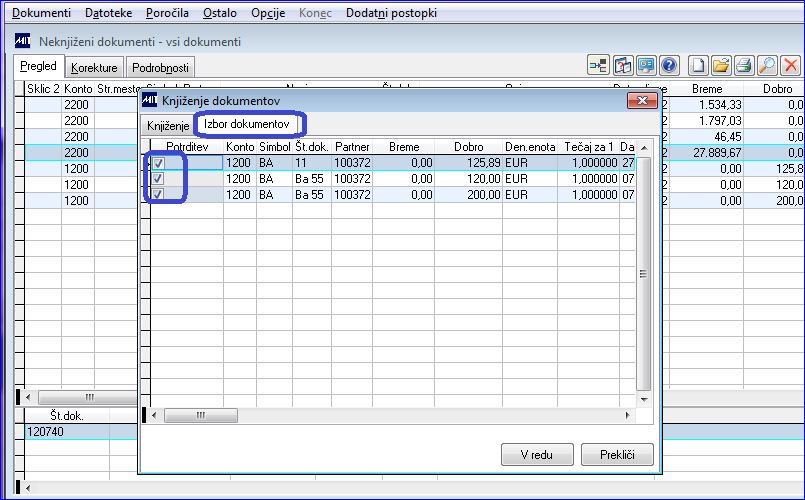Image resolution: width=805 pixels, height=500 pixels.
Task: Click dialog horizontal scrollbar right arrow
Action: [x=627, y=415]
